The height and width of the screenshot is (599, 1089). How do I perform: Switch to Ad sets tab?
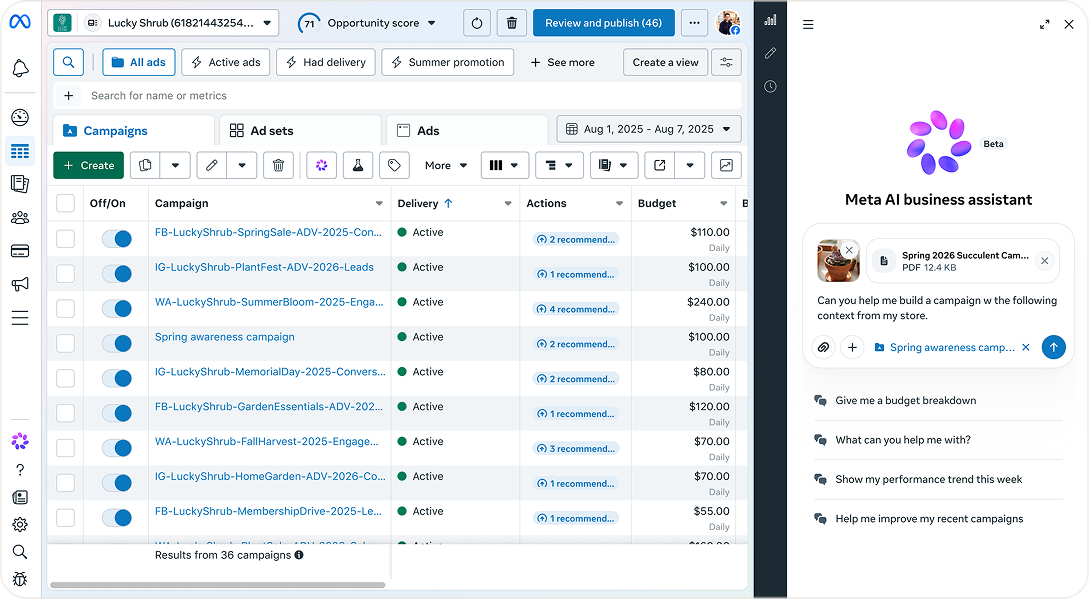tap(300, 131)
